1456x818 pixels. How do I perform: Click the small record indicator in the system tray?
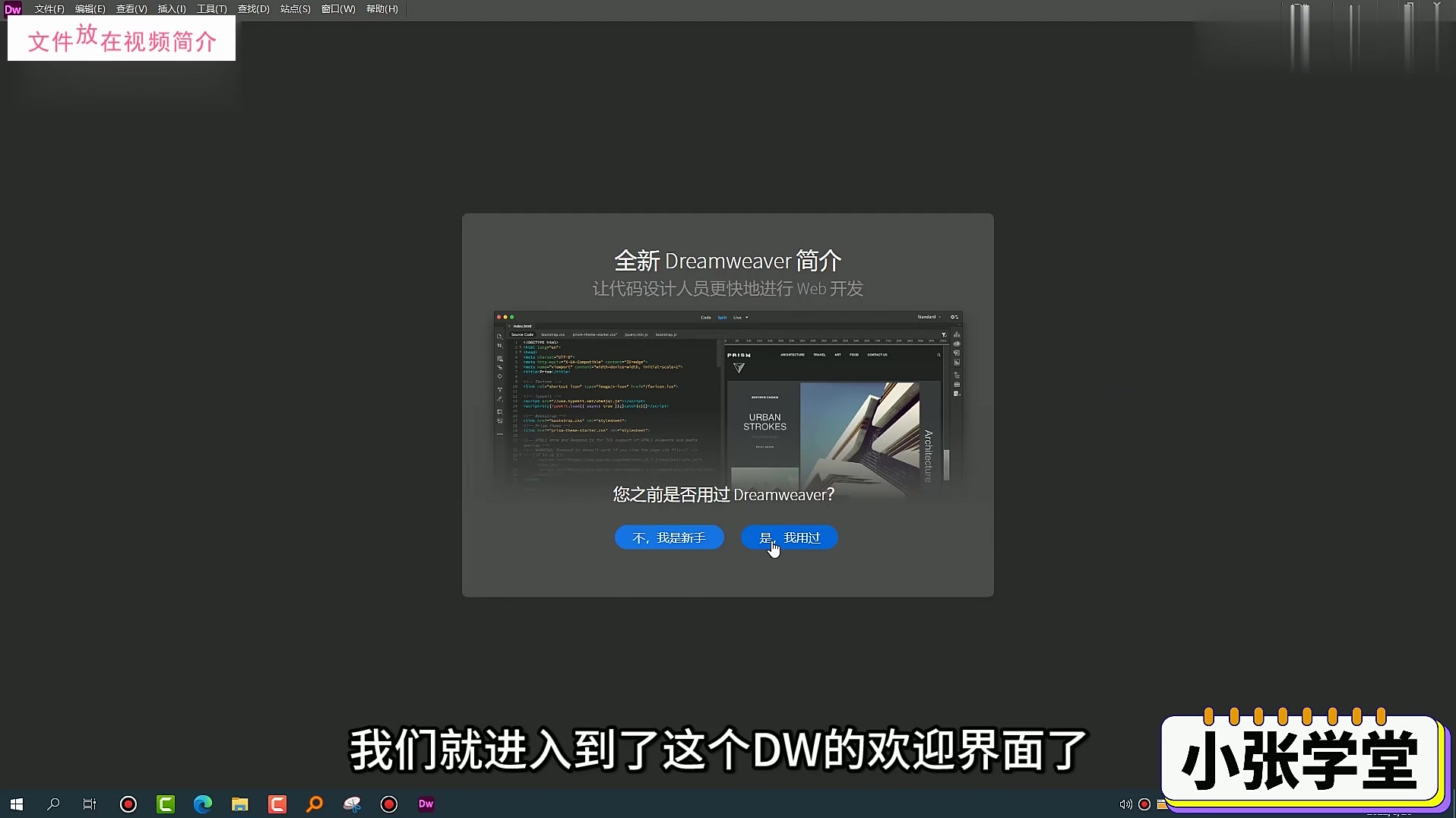[x=1144, y=804]
